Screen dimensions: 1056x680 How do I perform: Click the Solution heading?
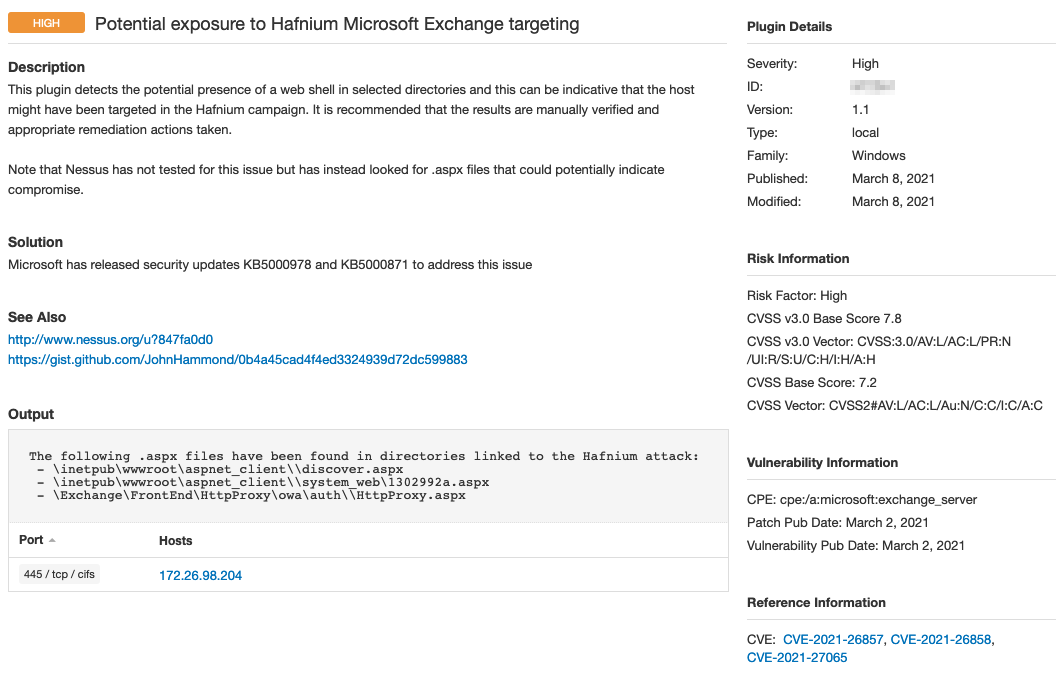(x=35, y=242)
